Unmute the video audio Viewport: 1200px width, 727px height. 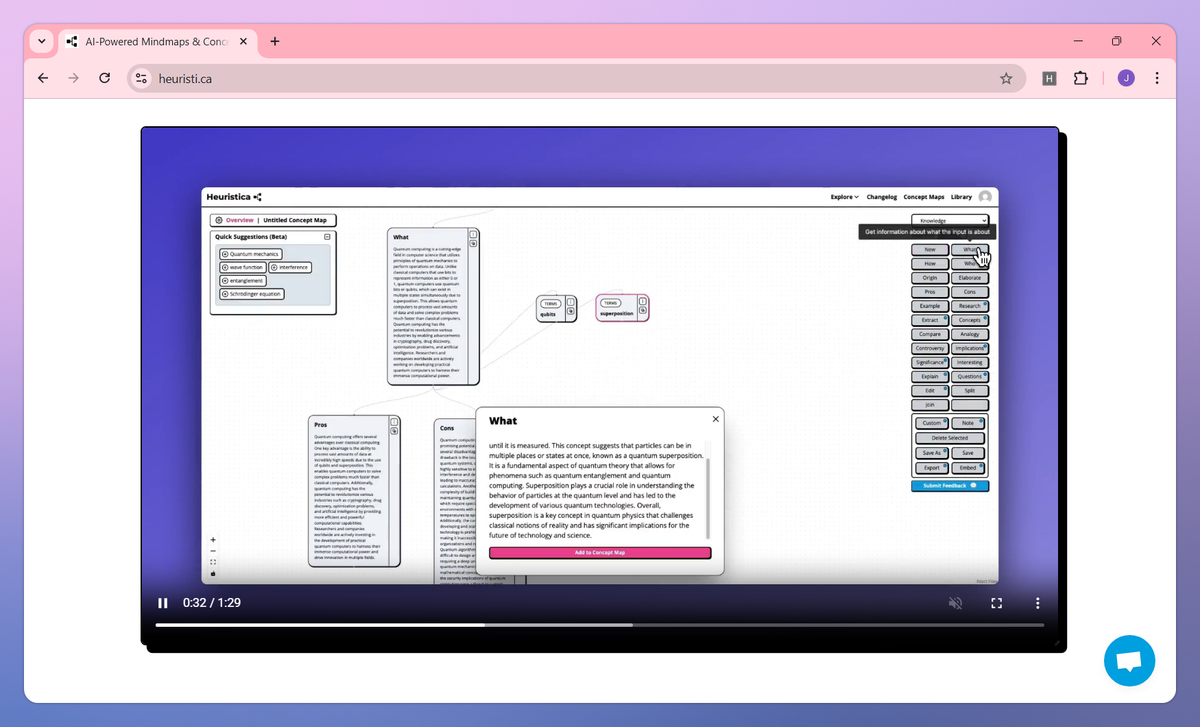pyautogui.click(x=955, y=603)
